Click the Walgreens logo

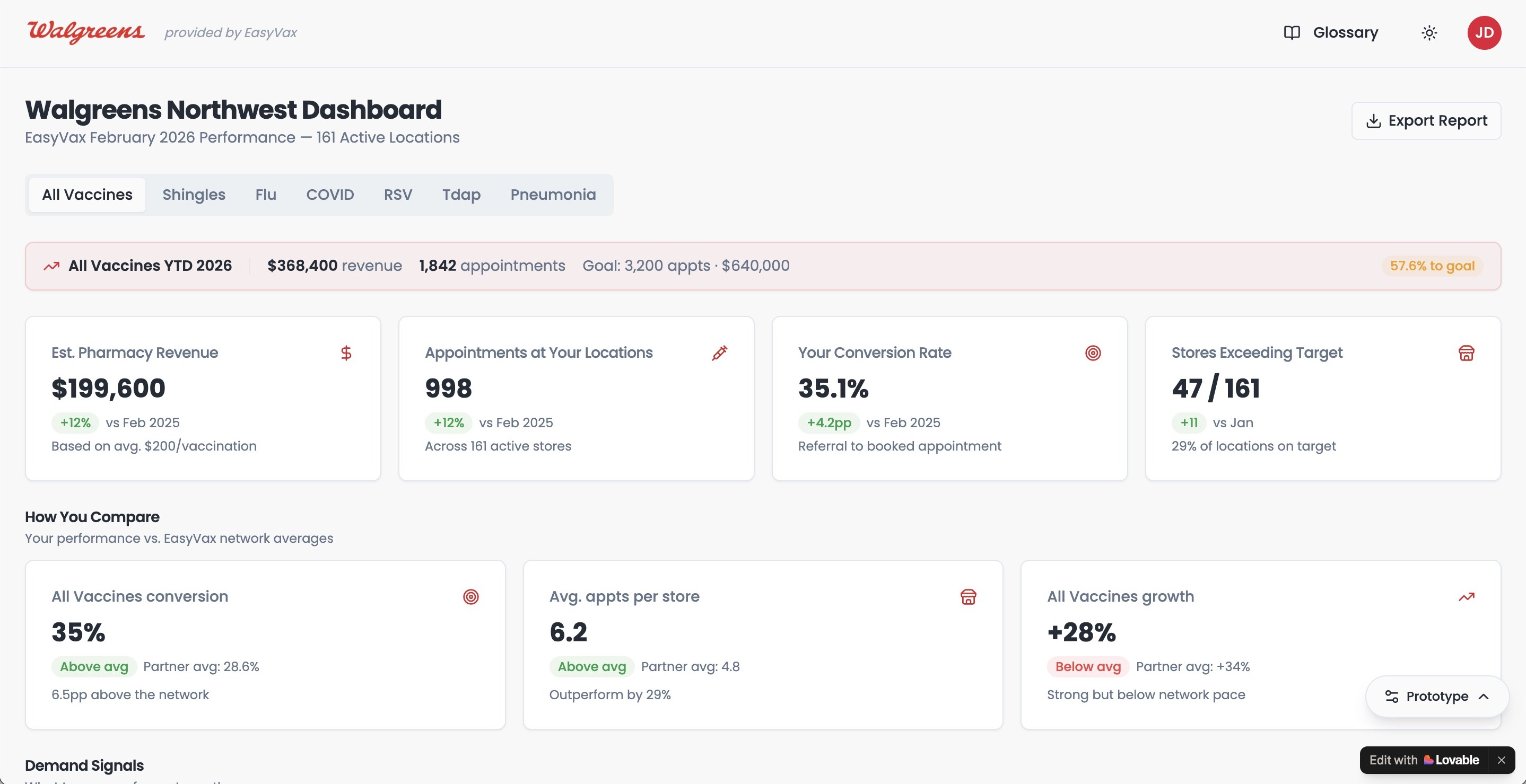pos(86,31)
